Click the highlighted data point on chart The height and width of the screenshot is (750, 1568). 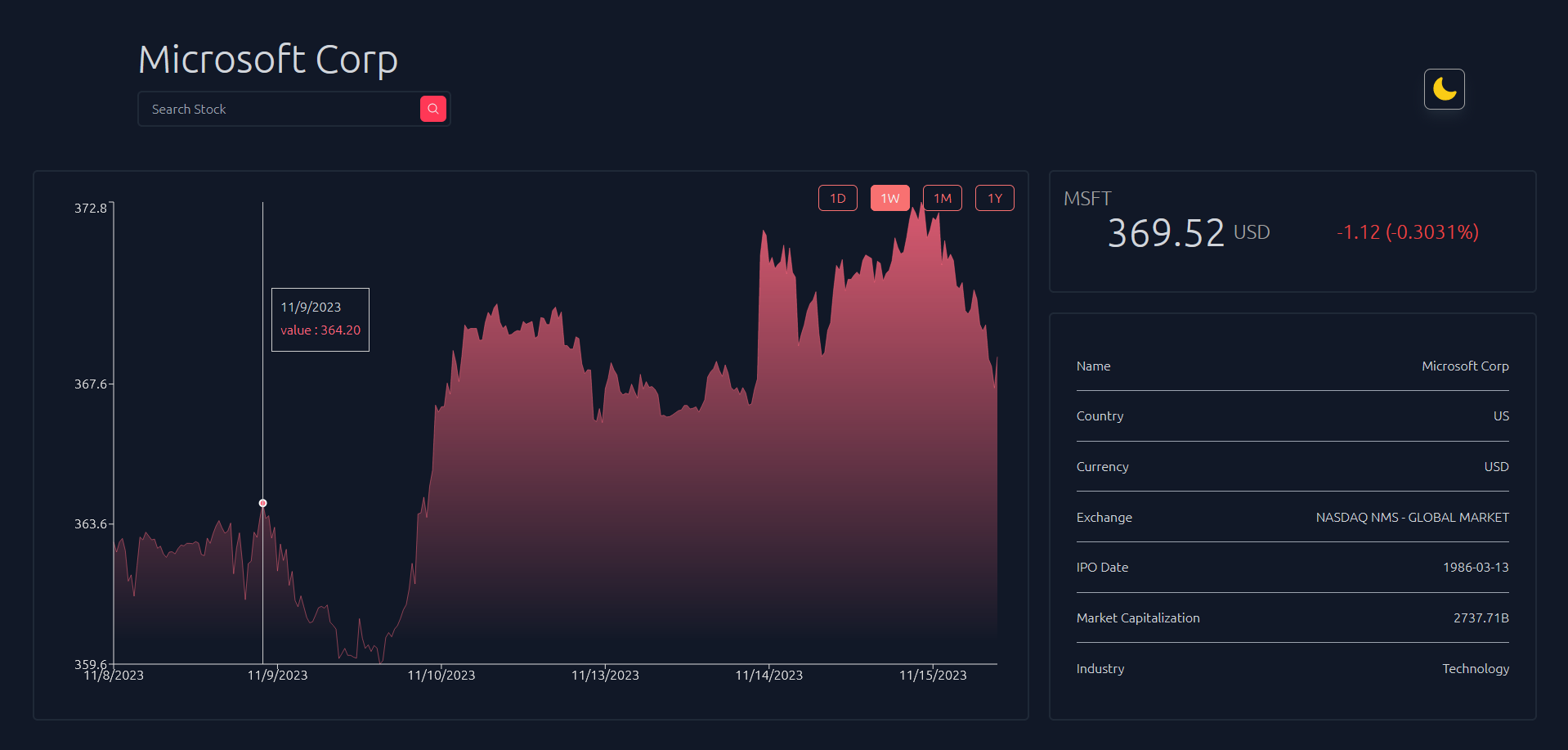262,503
